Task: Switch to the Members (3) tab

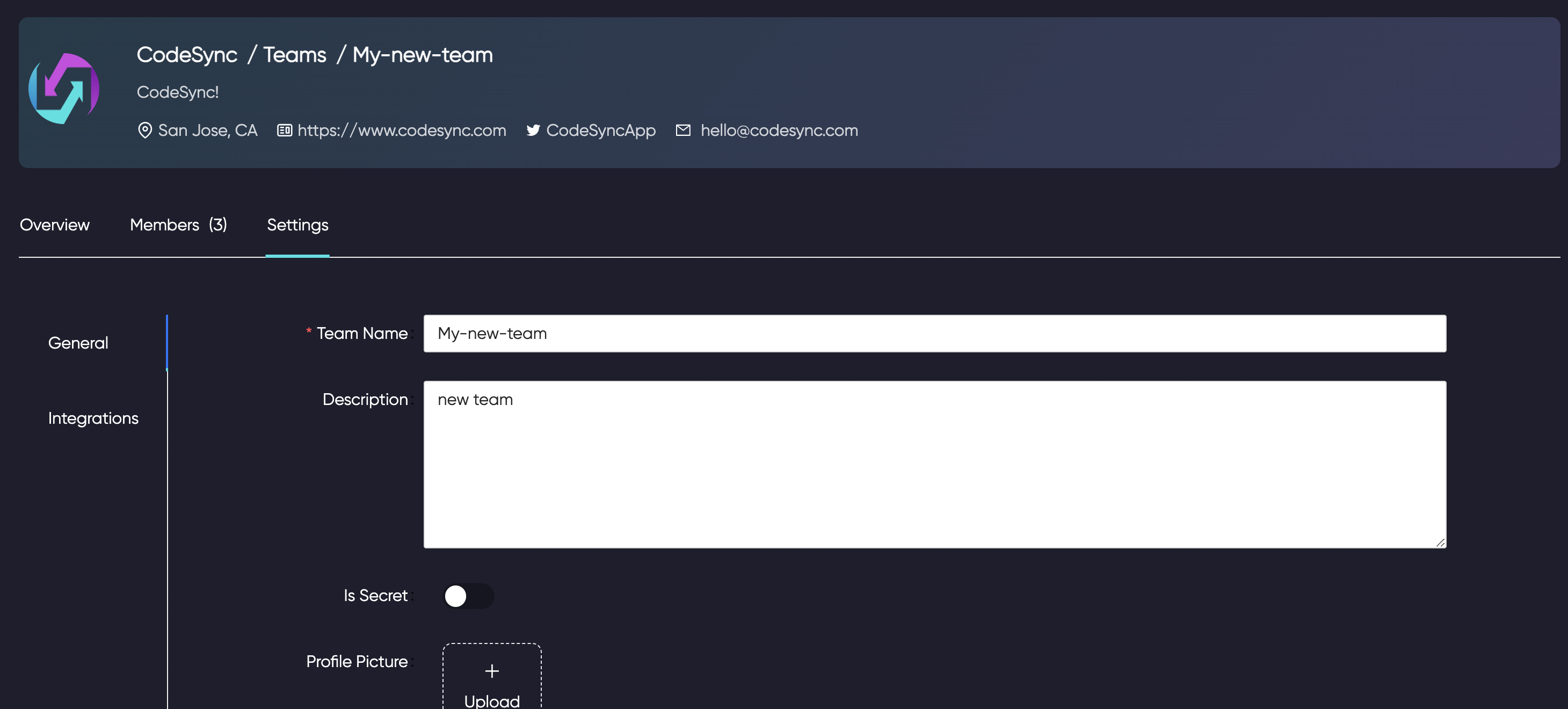Action: 178,225
